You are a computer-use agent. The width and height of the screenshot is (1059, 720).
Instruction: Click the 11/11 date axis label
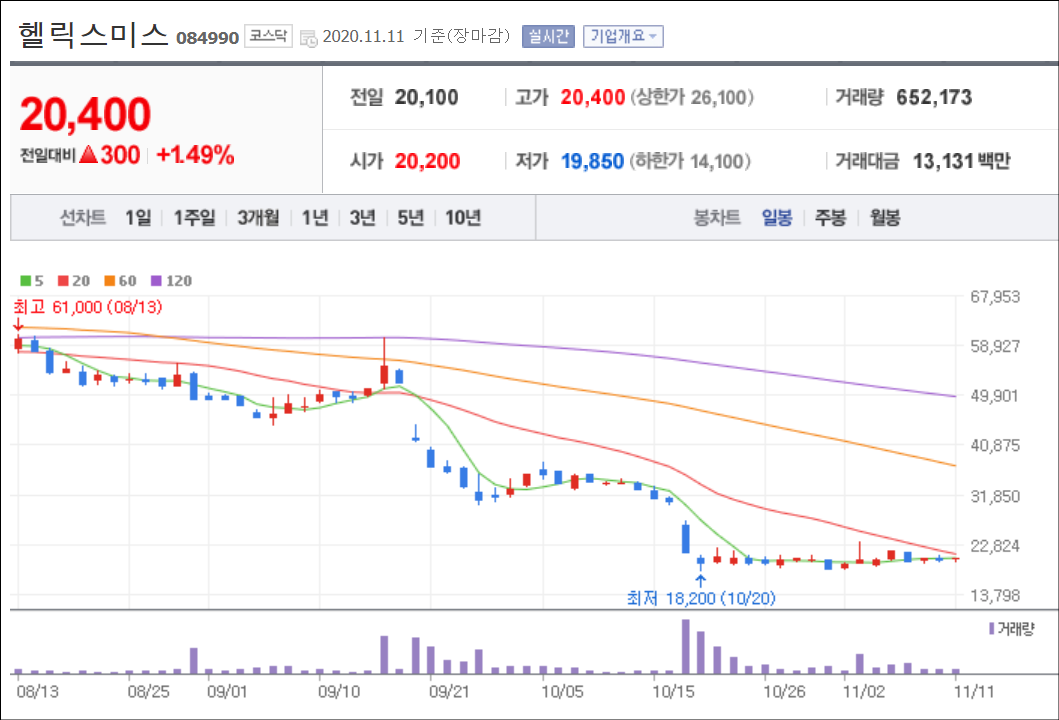click(974, 692)
